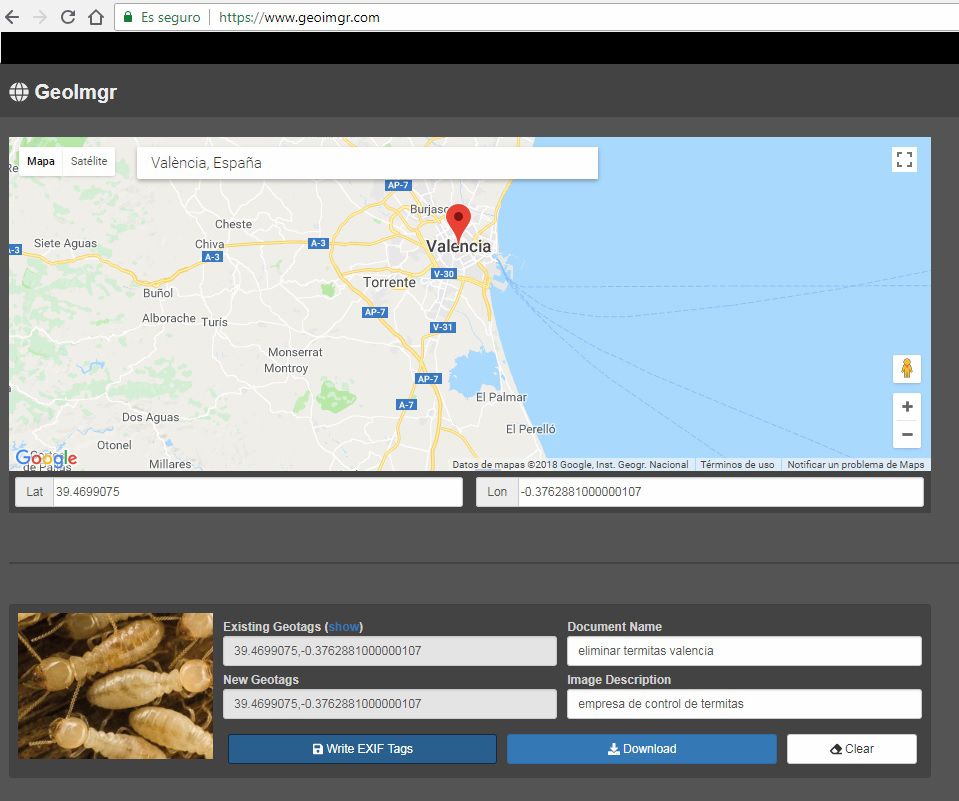Click the Write EXIF Tags button
959x801 pixels.
(362, 748)
